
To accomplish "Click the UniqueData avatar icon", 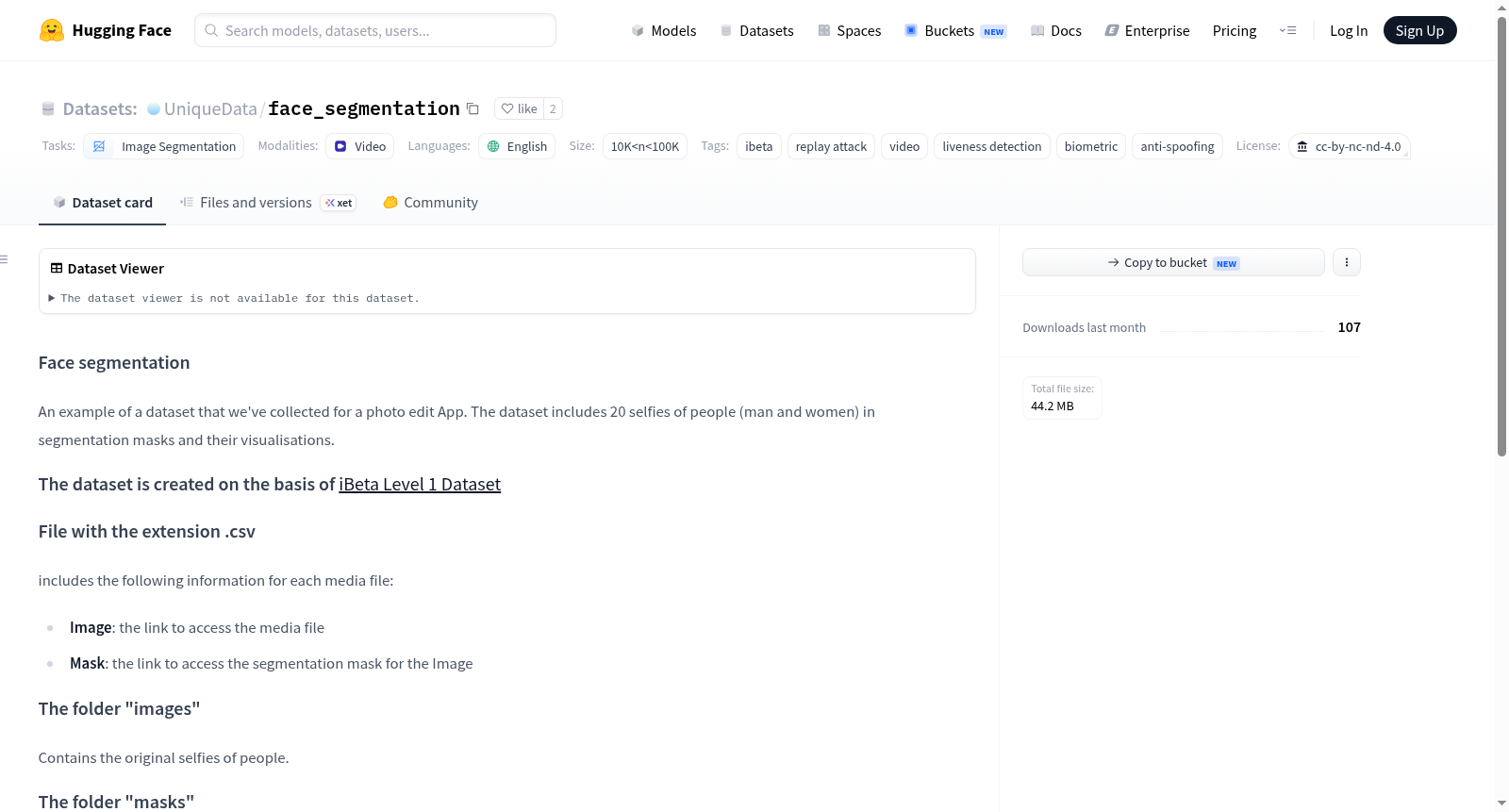I will pyautogui.click(x=154, y=109).
